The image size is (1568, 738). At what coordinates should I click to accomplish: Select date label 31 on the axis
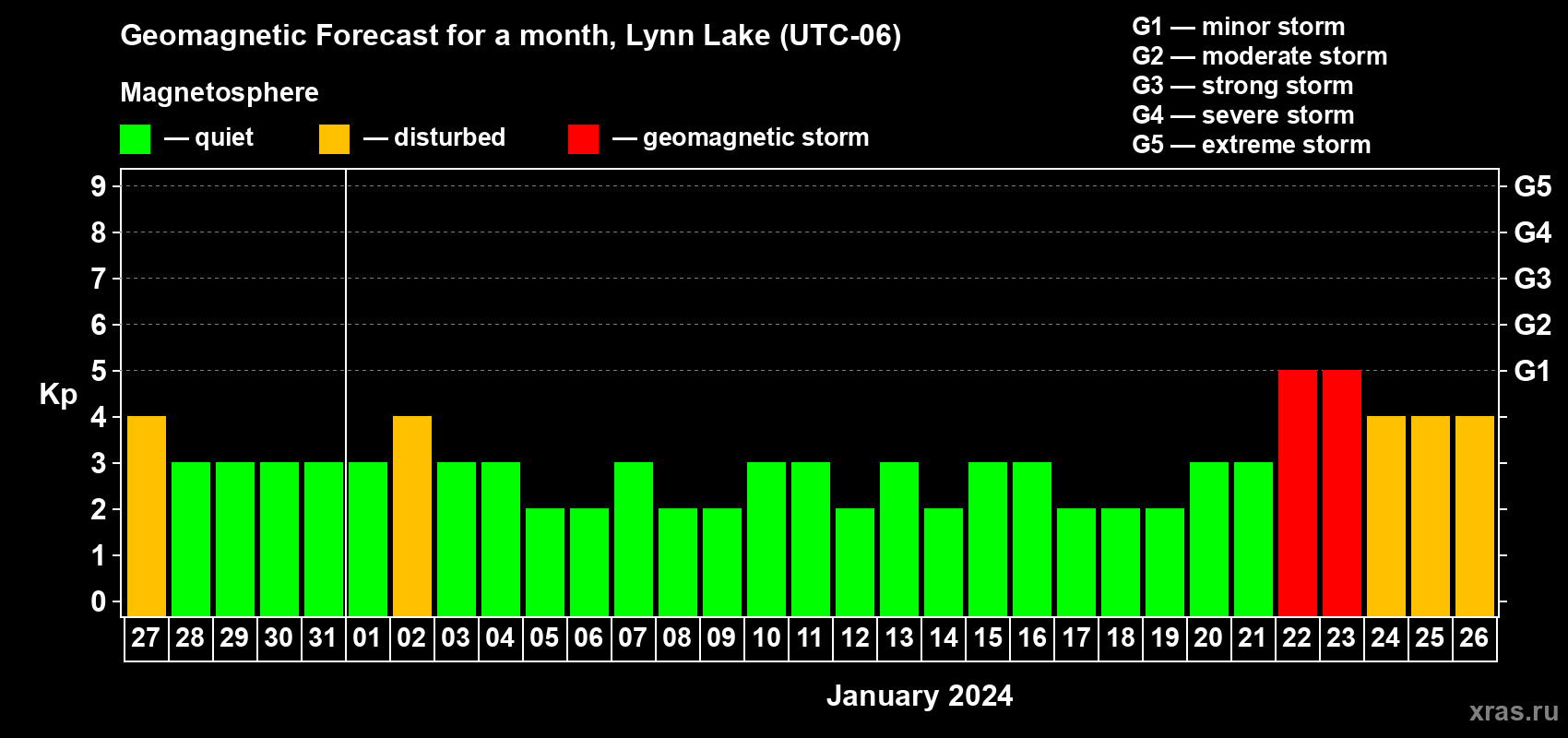pos(323,637)
